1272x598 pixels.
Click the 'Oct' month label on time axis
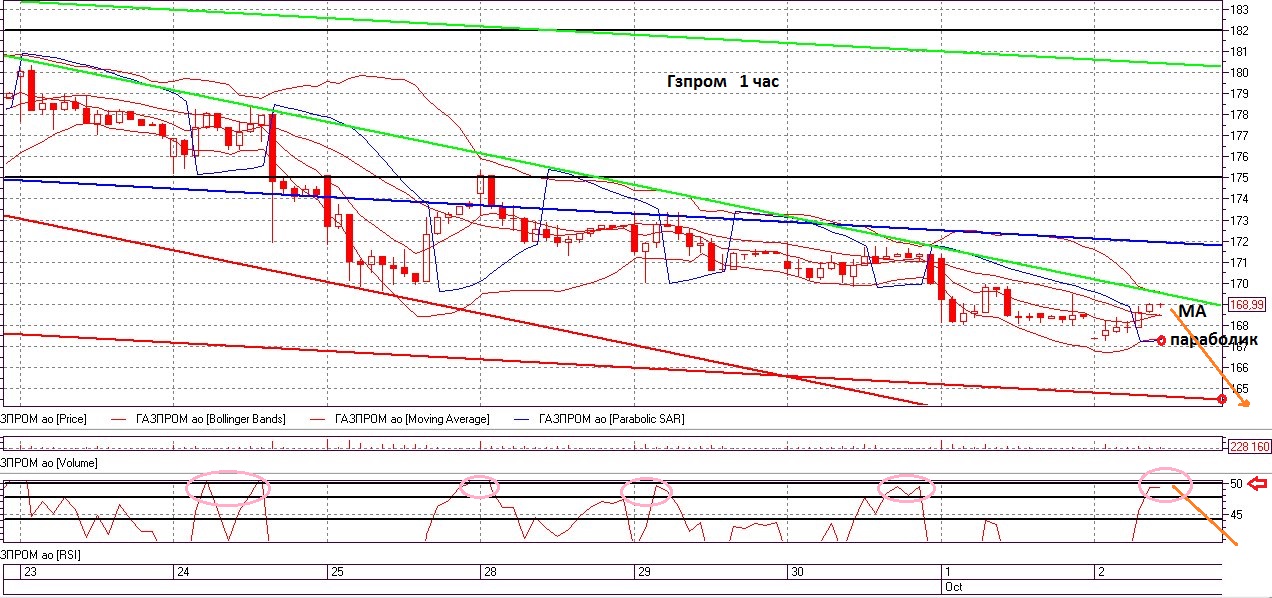[954, 587]
